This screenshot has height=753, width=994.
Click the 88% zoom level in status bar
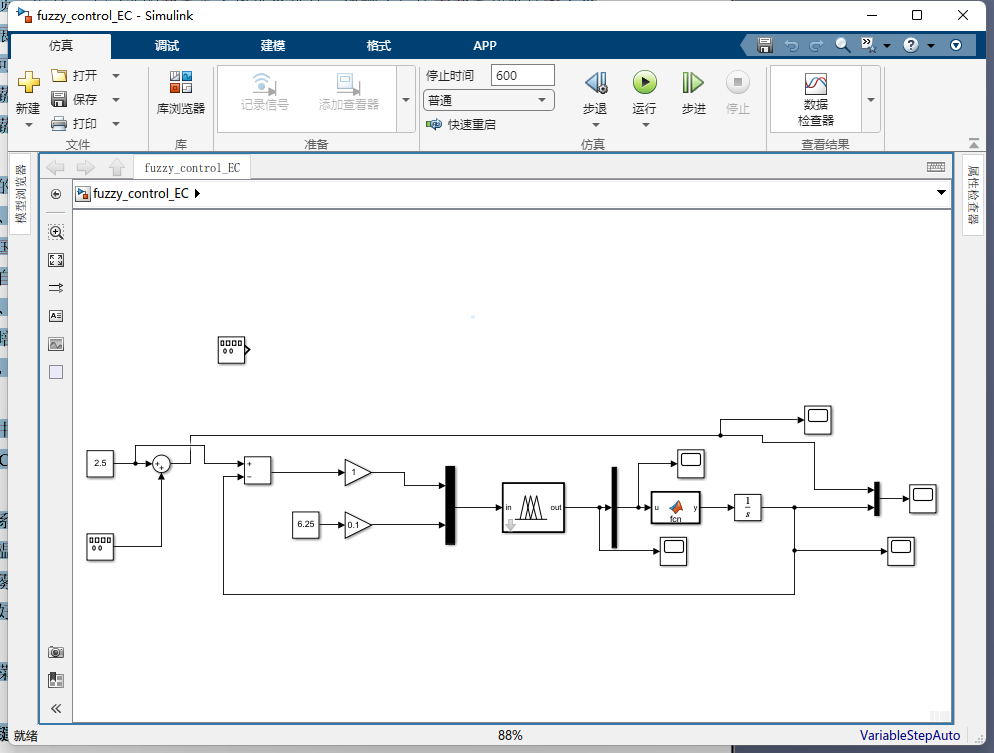tap(510, 735)
